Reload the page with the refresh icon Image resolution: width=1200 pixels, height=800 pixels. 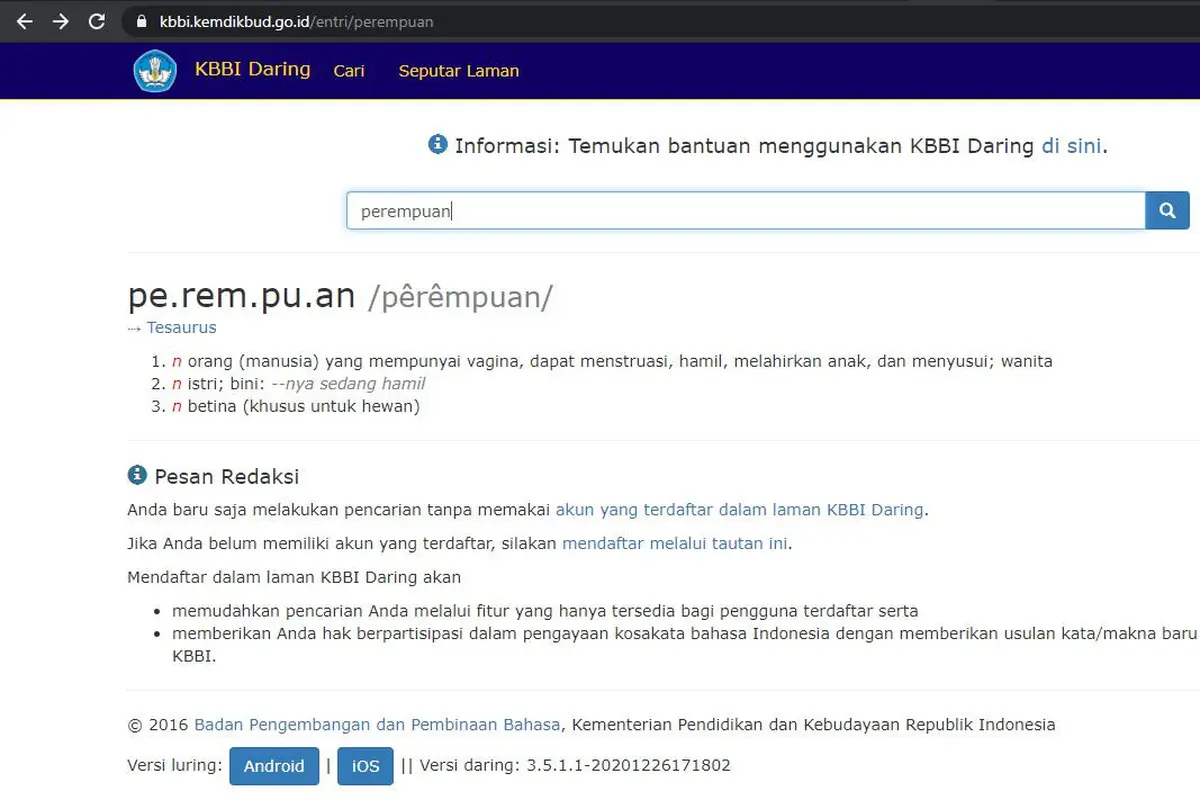[97, 21]
